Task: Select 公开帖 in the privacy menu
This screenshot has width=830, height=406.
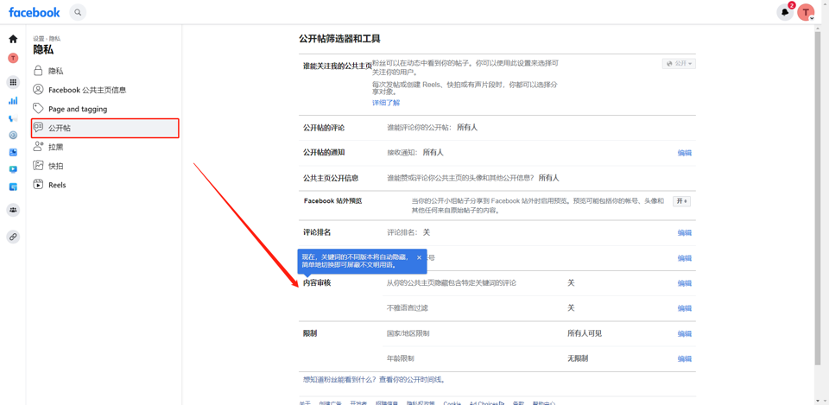Action: coord(105,128)
